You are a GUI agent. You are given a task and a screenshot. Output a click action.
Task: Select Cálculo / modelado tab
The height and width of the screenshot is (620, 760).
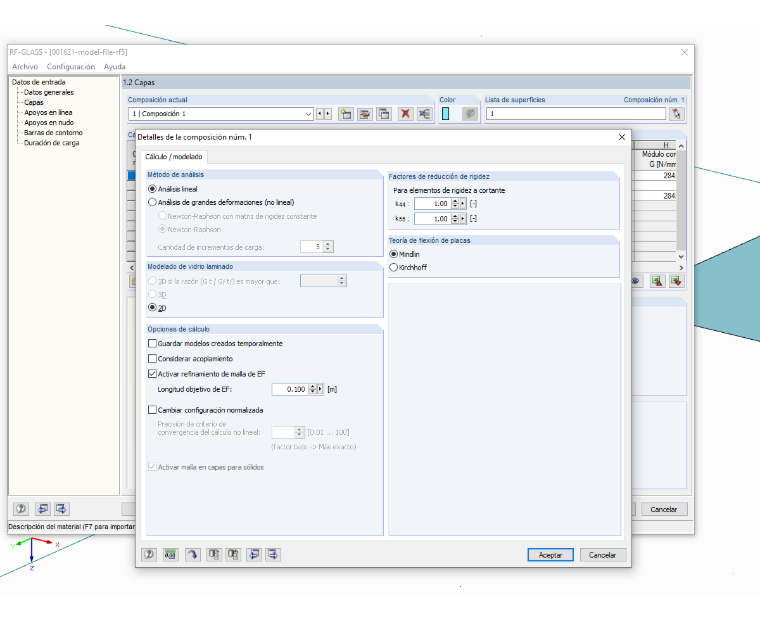(174, 157)
